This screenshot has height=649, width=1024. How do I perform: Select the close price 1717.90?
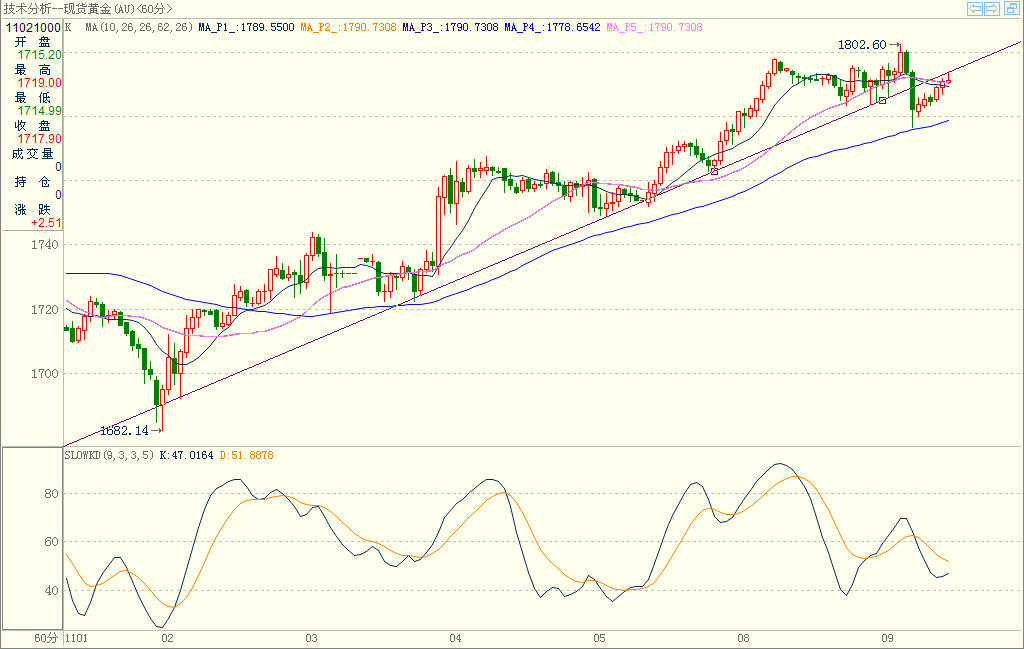(x=40, y=139)
